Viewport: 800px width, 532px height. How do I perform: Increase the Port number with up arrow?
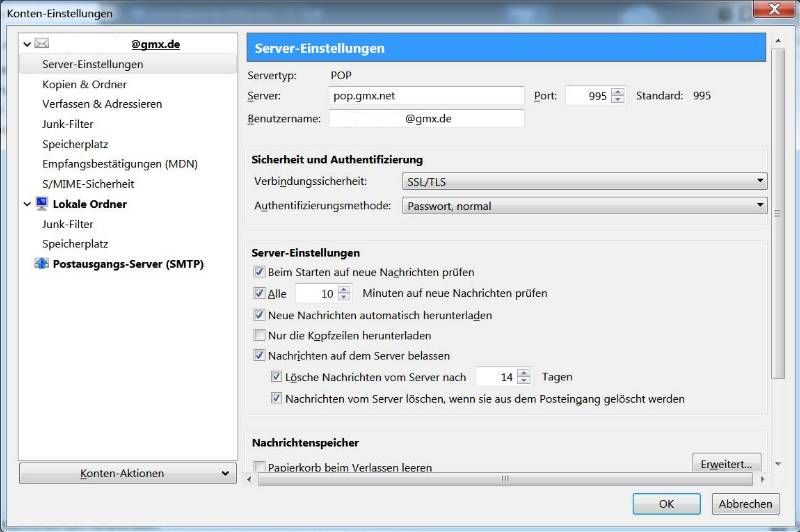[x=617, y=92]
